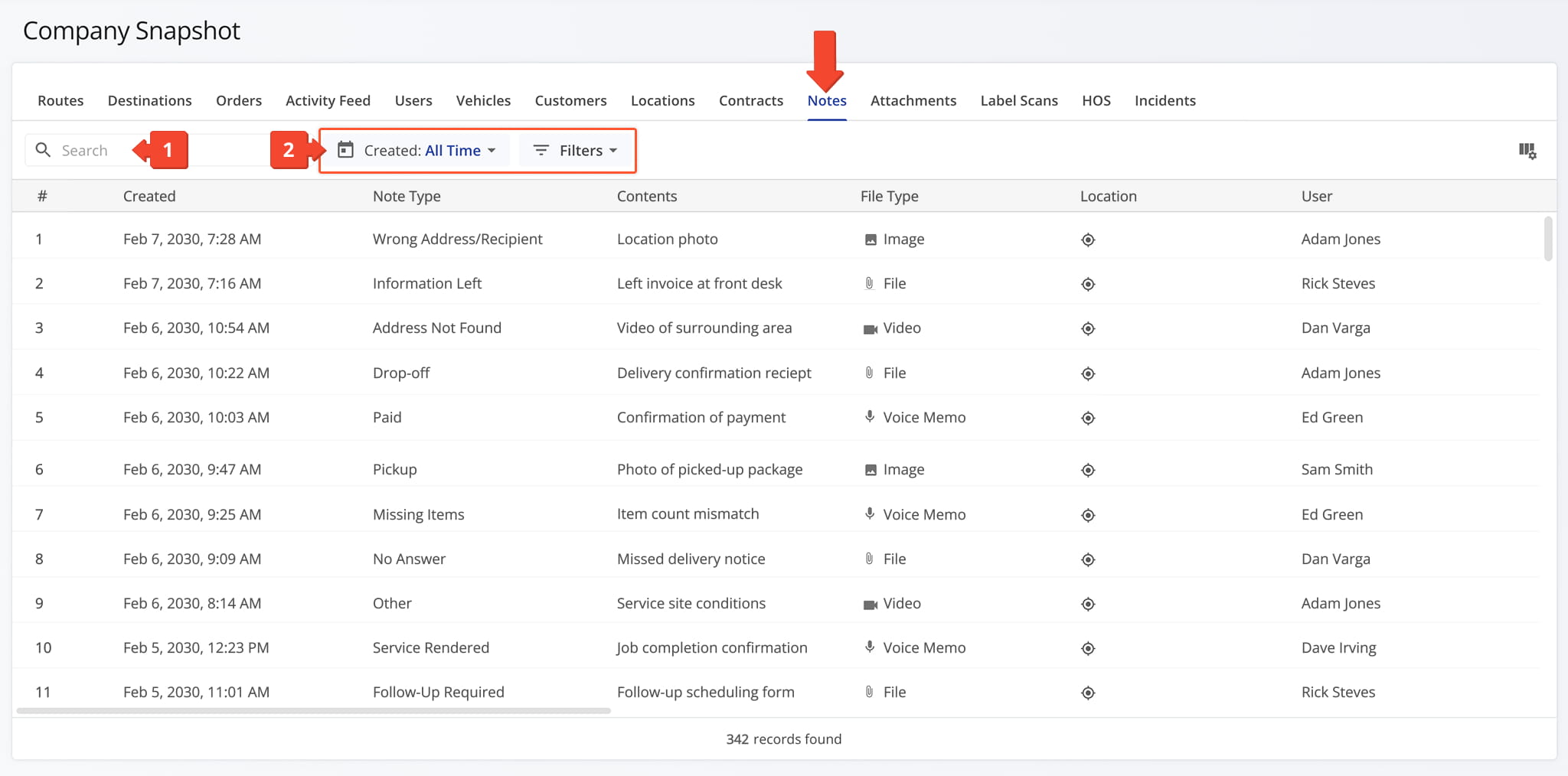The height and width of the screenshot is (776, 1568).
Task: Click image icon in Pickup row
Action: click(x=871, y=470)
